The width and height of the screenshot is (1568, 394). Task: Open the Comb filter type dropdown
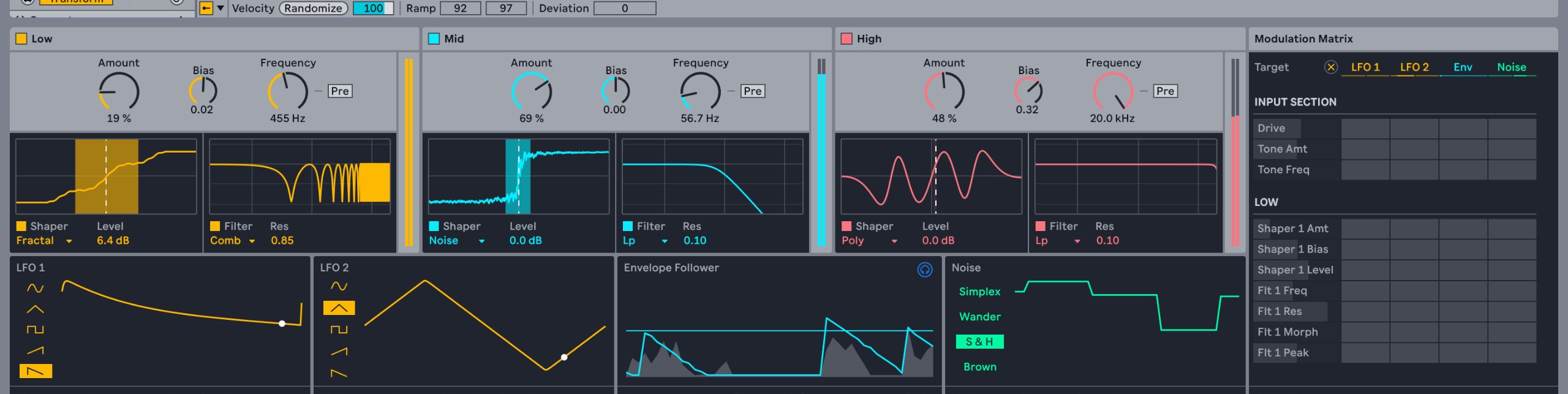click(x=233, y=241)
